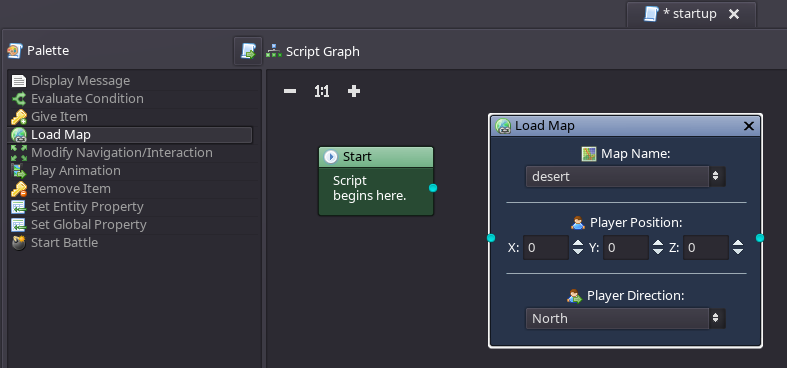Viewport: 787px width, 368px height.
Task: Reset graph zoom with the 1:1 button
Action: [x=322, y=91]
